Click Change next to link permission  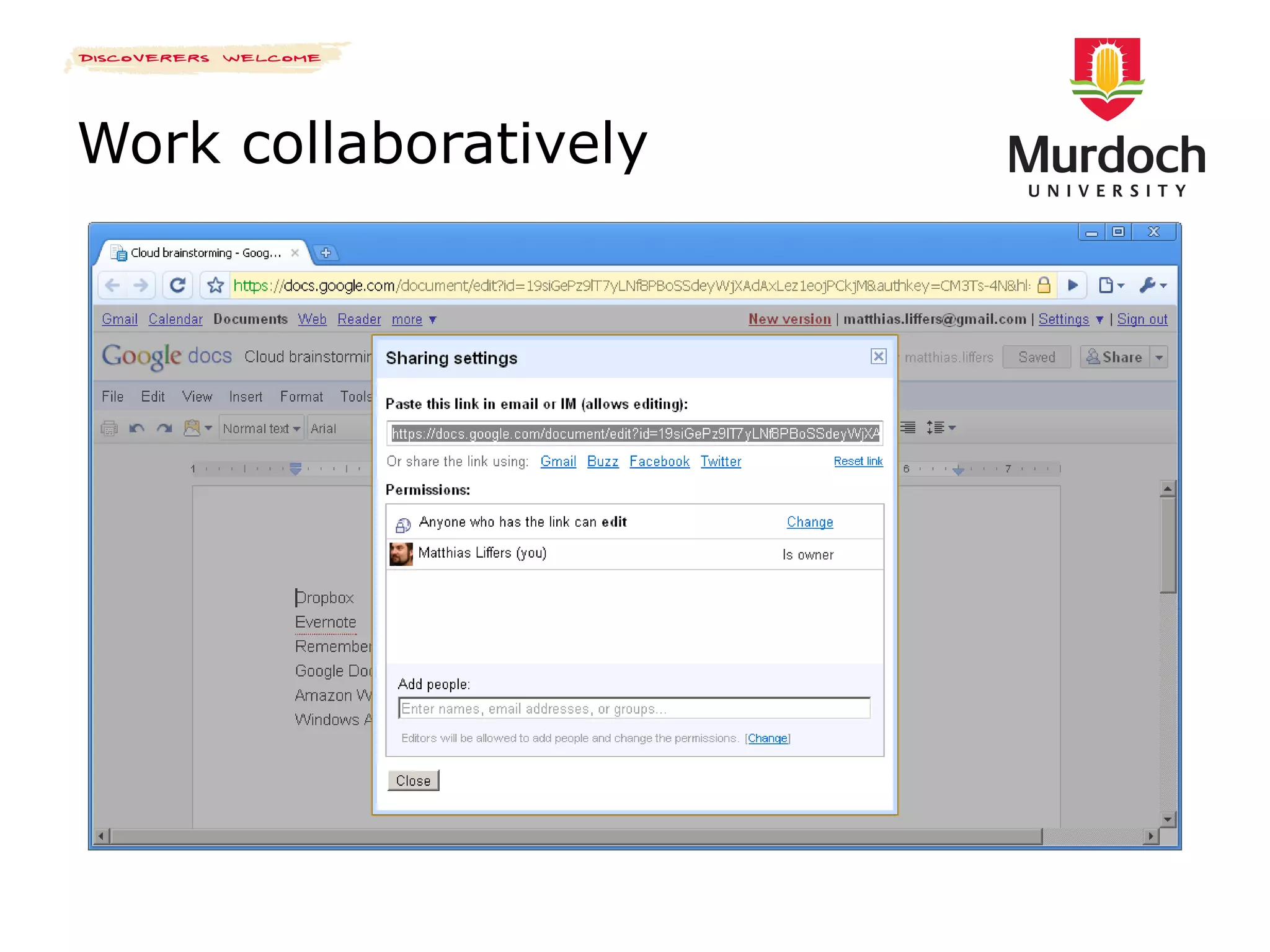pos(810,522)
